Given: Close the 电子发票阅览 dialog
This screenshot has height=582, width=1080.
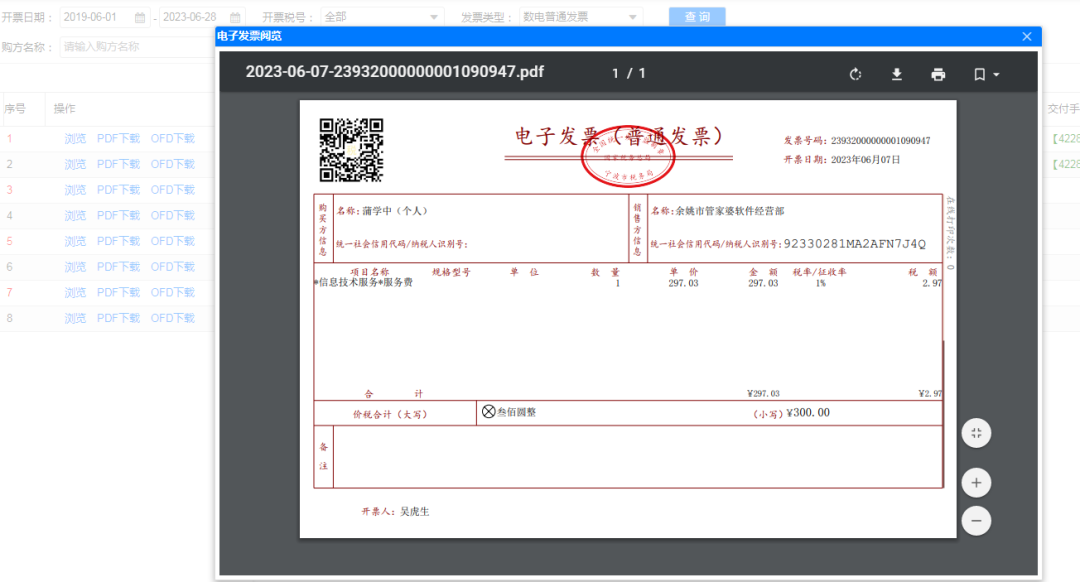Looking at the screenshot, I should click(x=1026, y=37).
